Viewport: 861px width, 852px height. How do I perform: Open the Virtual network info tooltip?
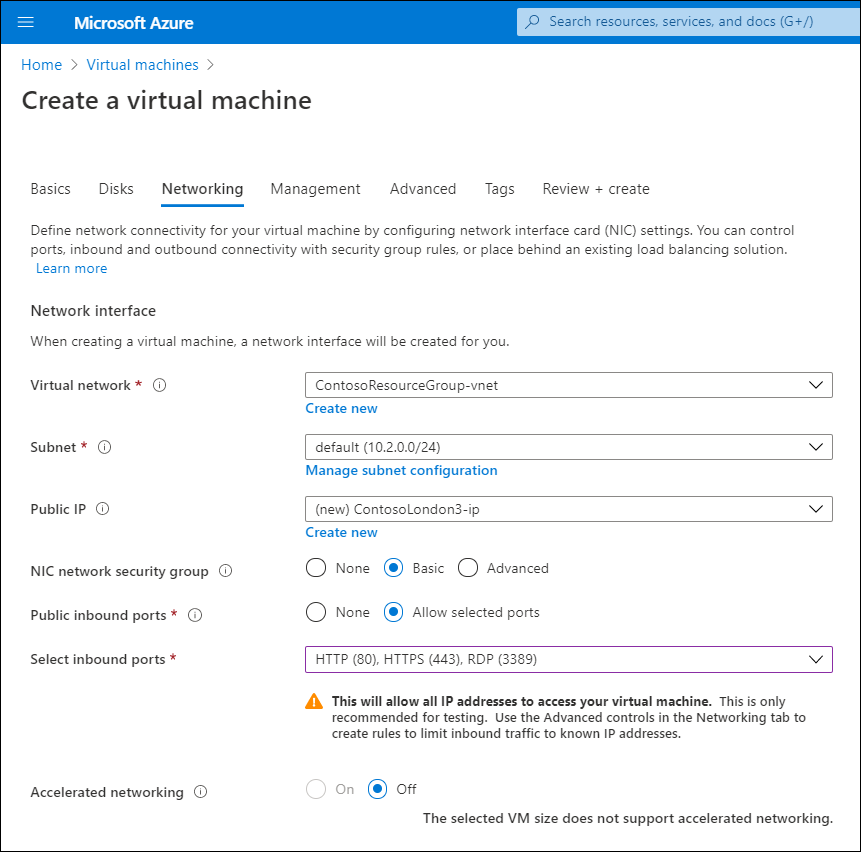tap(159, 384)
